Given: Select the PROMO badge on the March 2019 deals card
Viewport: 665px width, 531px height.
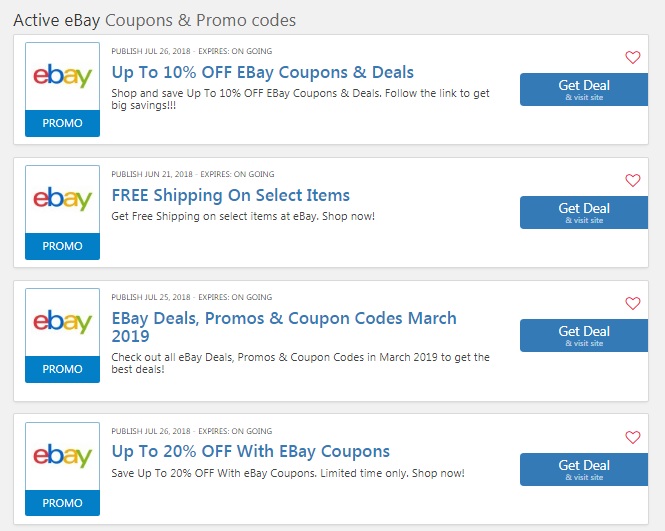Looking at the screenshot, I should tap(62, 369).
